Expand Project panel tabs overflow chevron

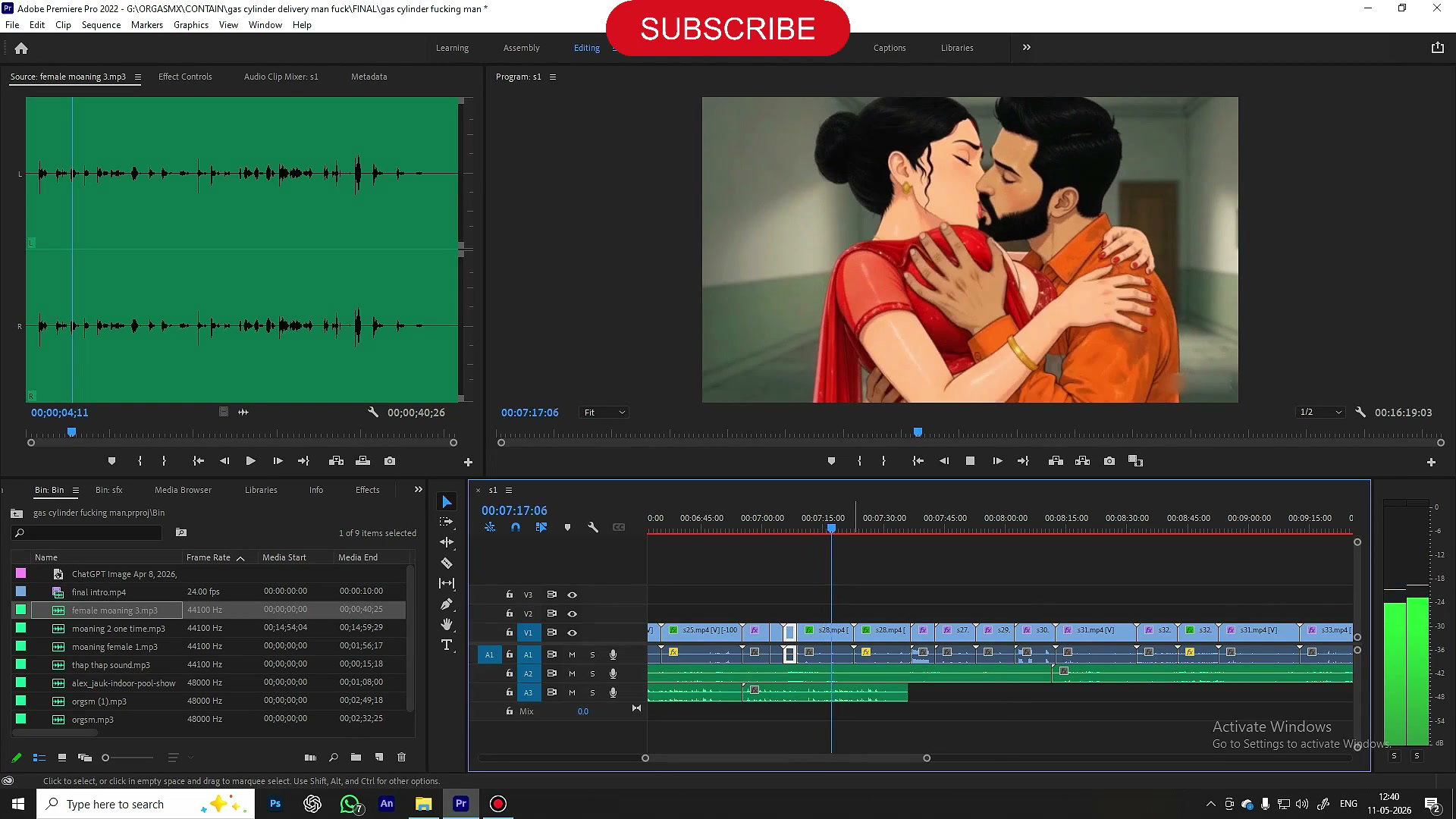418,490
